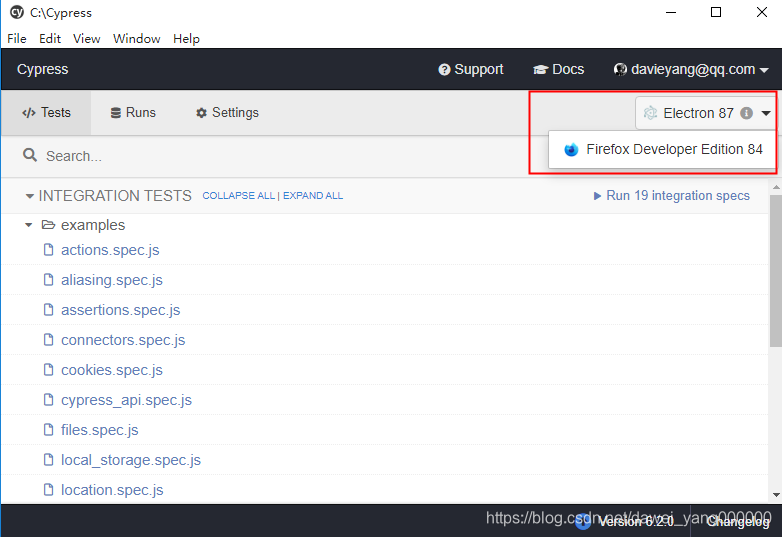Image resolution: width=782 pixels, height=537 pixels.
Task: Open the Window menu
Action: 137,39
